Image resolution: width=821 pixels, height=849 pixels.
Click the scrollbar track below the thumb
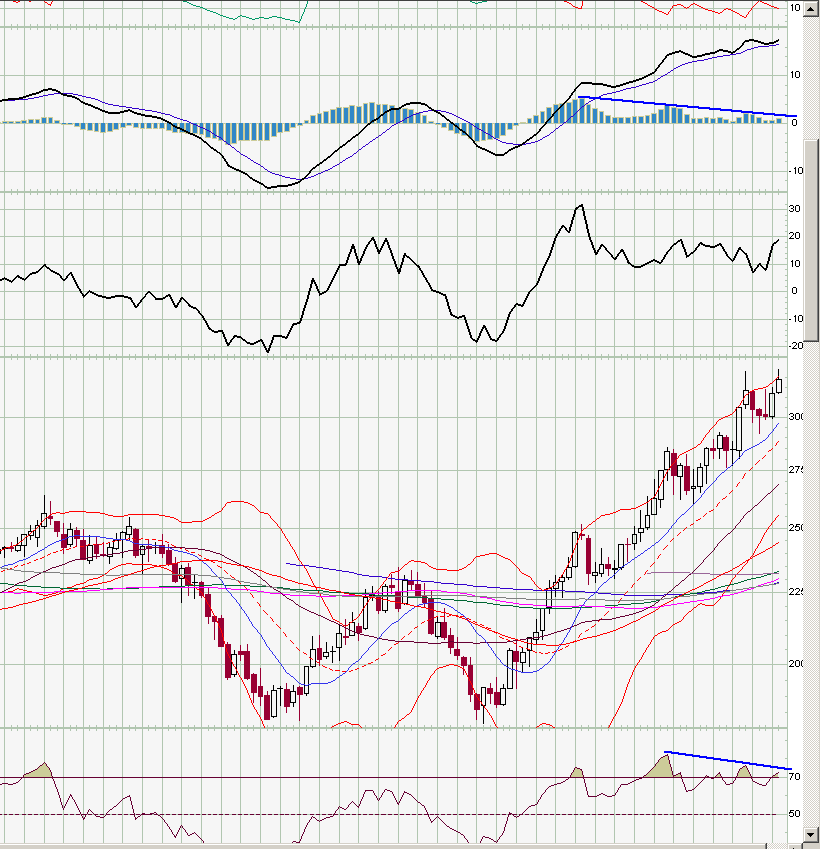pos(811,584)
